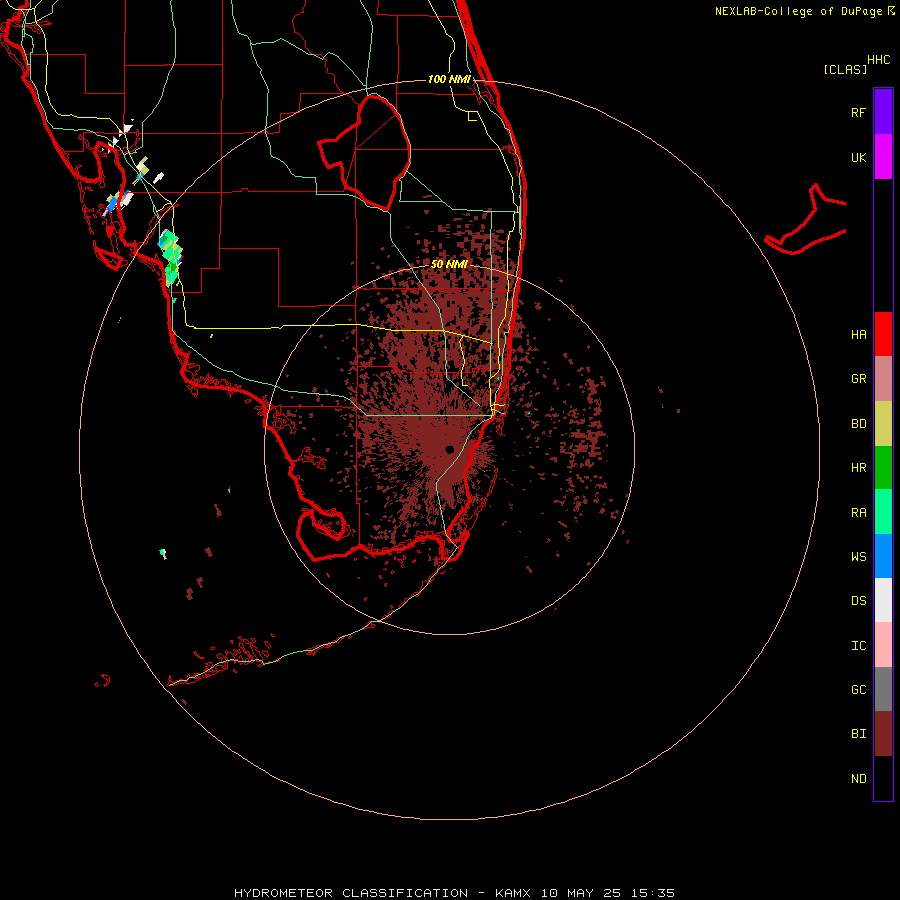Click the "IC" legend label
The width and height of the screenshot is (900, 900).
pyautogui.click(x=858, y=646)
